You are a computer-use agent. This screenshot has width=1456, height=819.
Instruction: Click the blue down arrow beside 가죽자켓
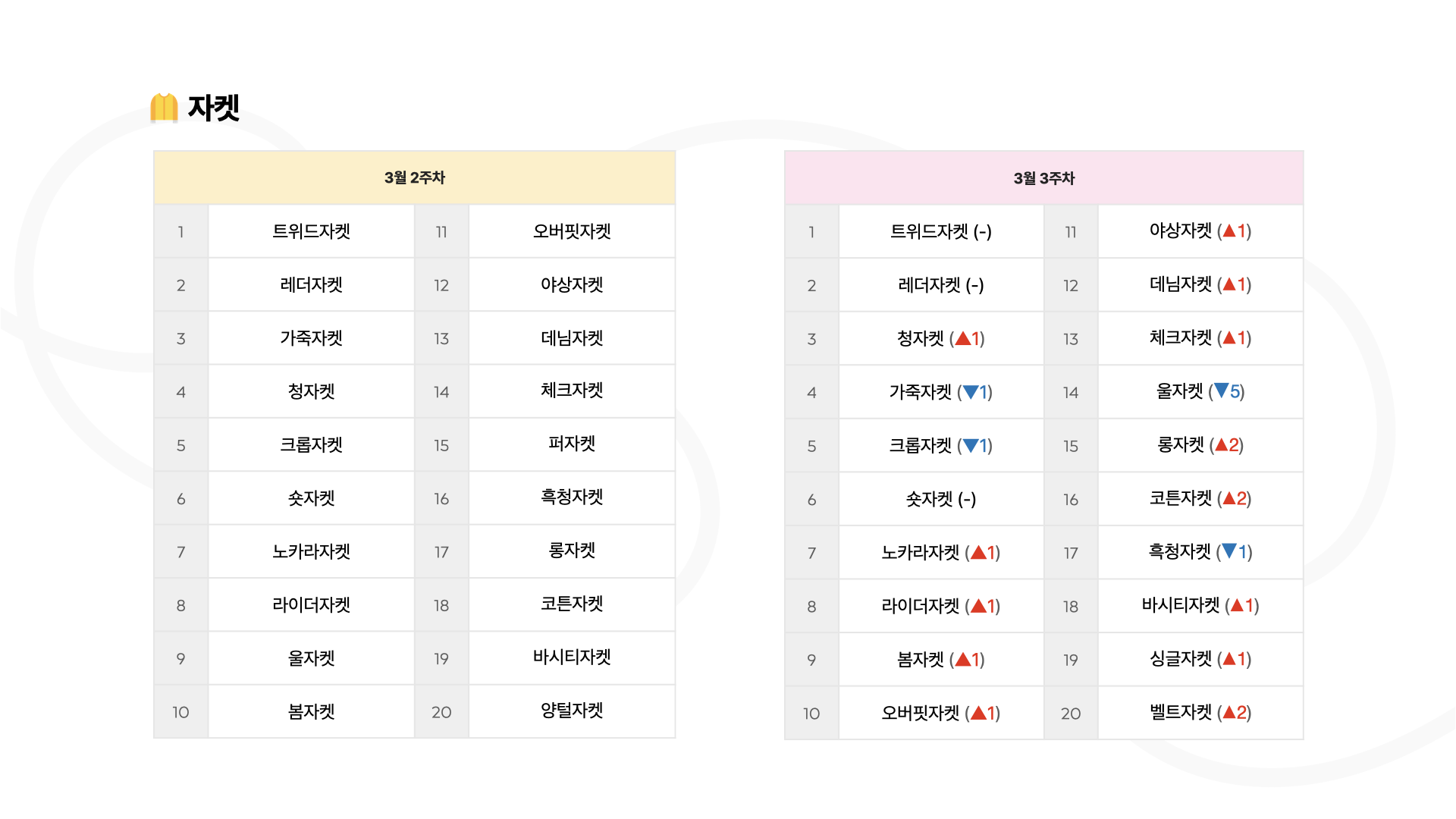(970, 392)
